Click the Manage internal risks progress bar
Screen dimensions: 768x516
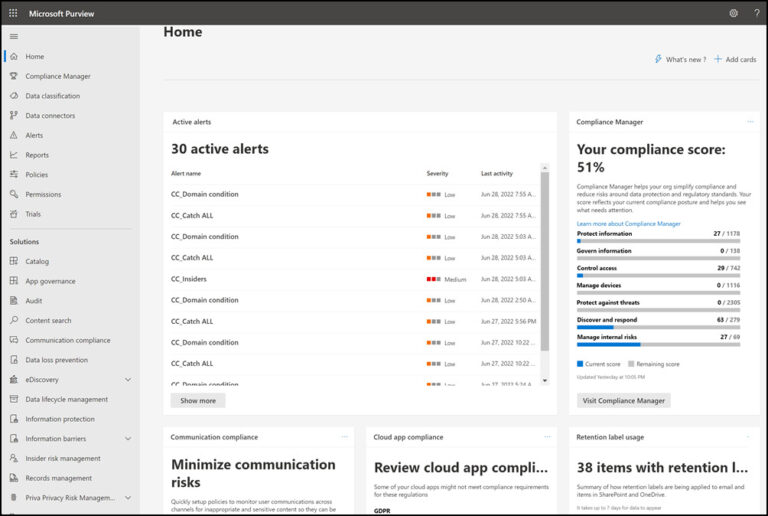tap(658, 345)
